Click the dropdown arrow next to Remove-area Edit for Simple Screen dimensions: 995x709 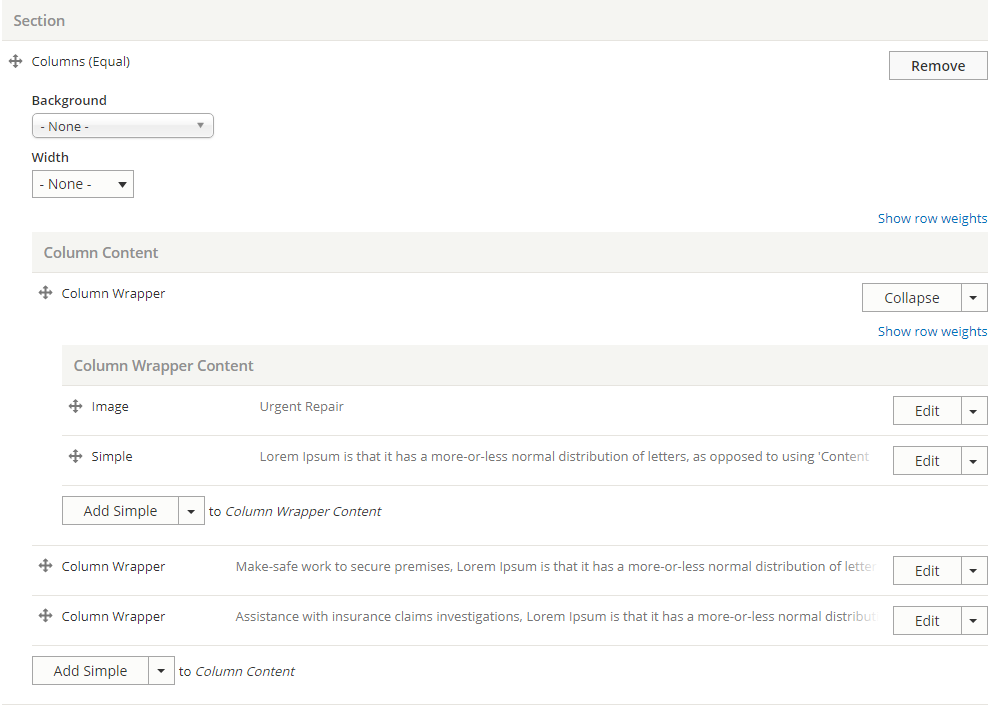coord(973,460)
